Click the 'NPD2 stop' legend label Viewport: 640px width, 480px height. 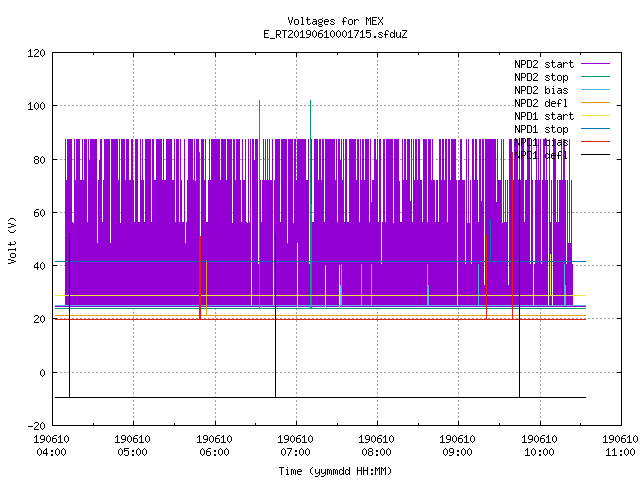pos(541,77)
